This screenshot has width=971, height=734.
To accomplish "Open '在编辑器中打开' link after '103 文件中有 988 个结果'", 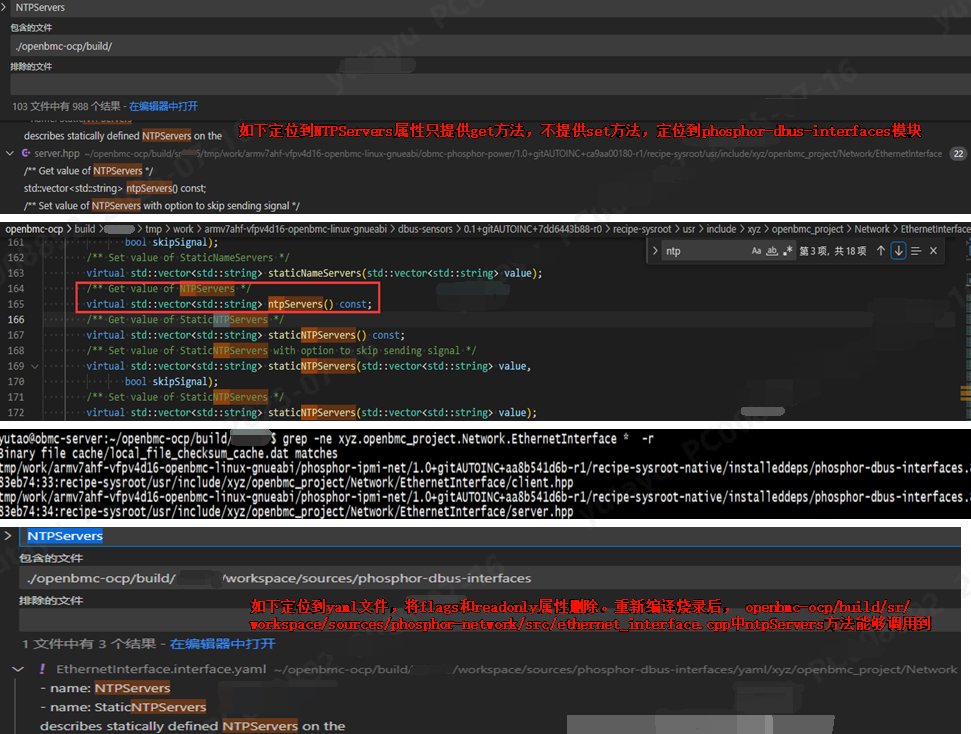I will coord(163,106).
